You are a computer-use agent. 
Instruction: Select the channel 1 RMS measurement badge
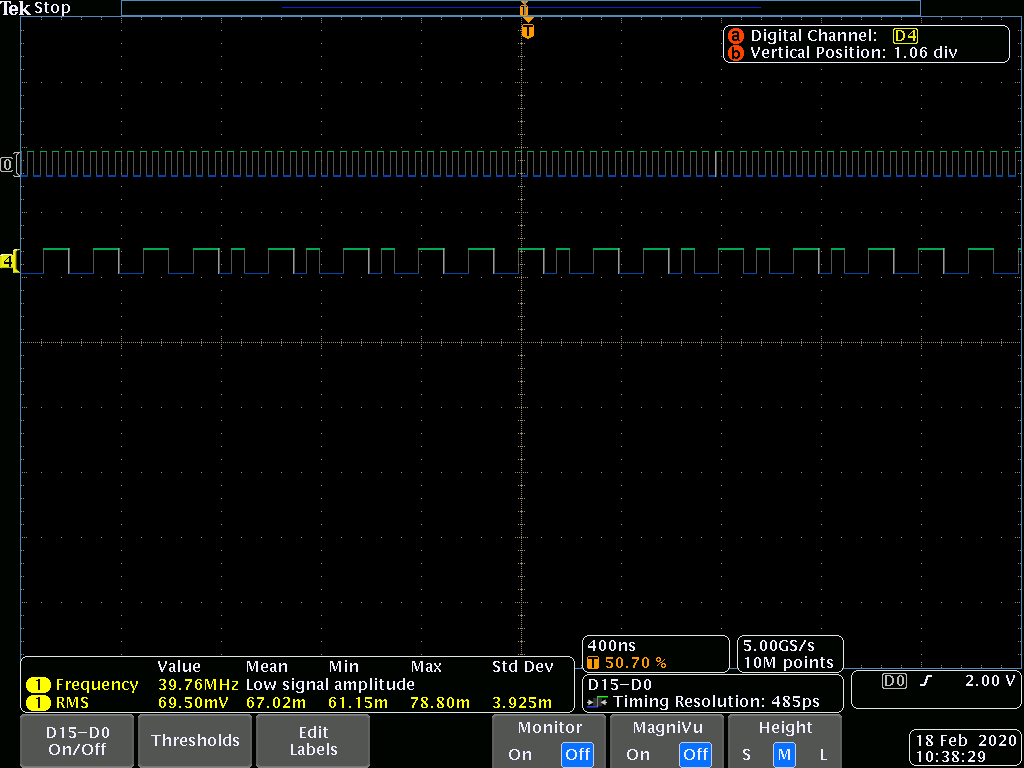point(38,703)
